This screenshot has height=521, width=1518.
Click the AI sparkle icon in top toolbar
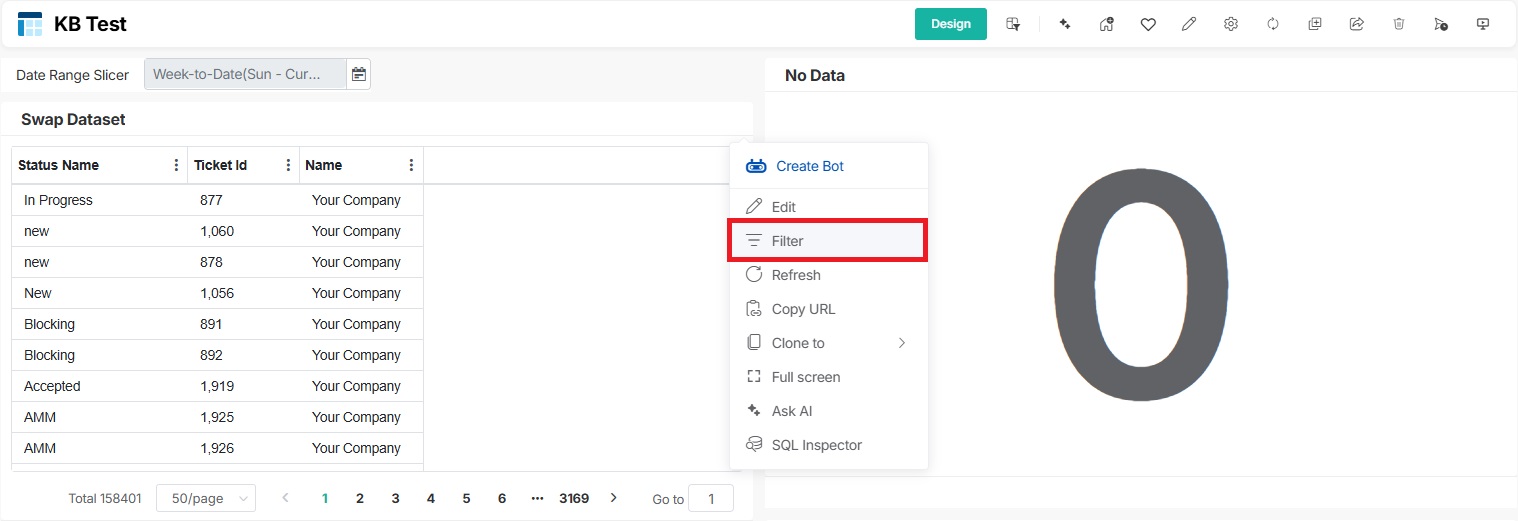click(1065, 24)
